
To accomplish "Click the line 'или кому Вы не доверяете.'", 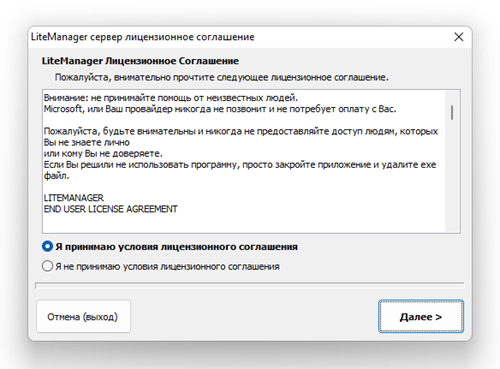I will point(103,153).
